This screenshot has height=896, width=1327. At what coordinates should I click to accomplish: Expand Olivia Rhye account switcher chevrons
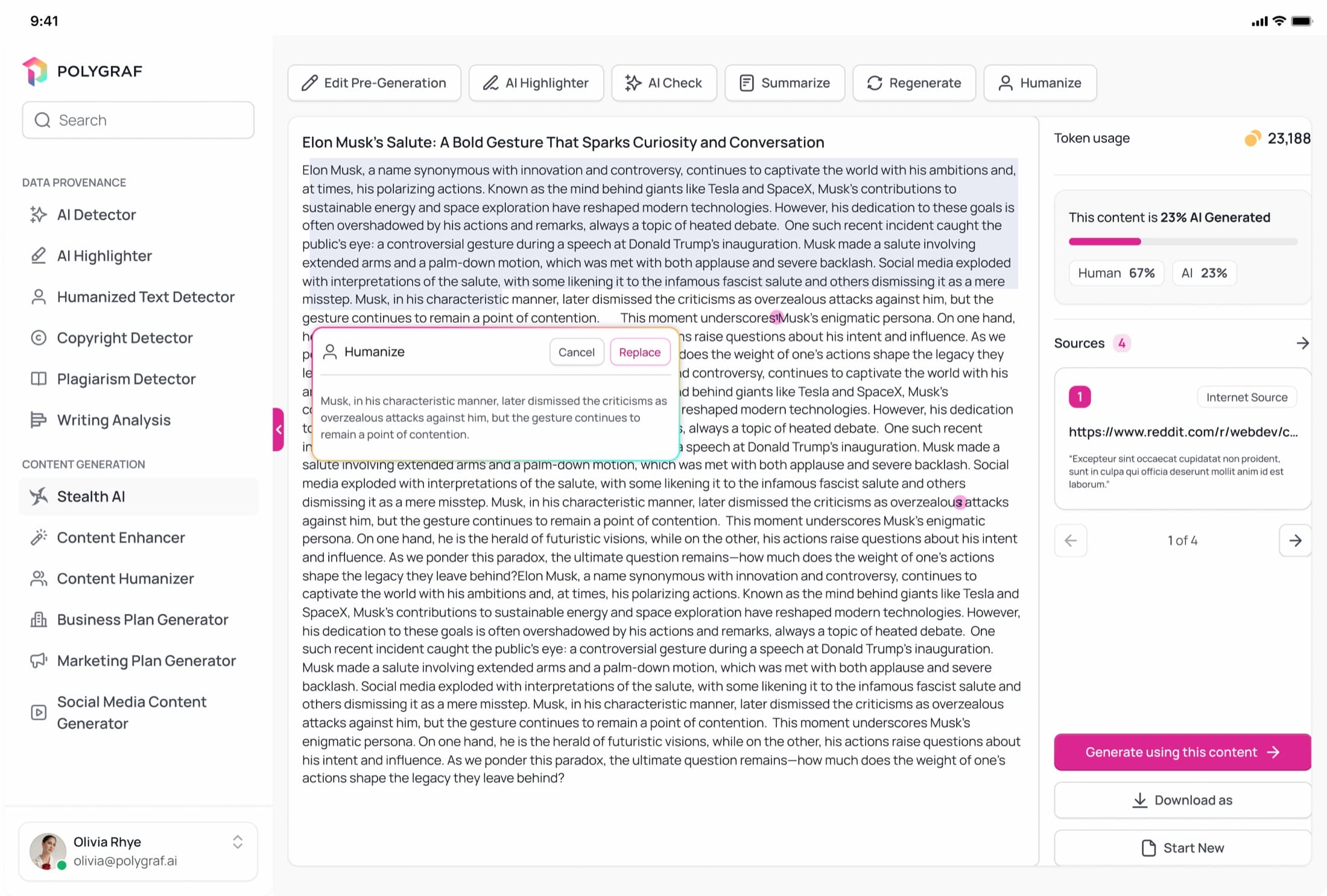coord(238,842)
